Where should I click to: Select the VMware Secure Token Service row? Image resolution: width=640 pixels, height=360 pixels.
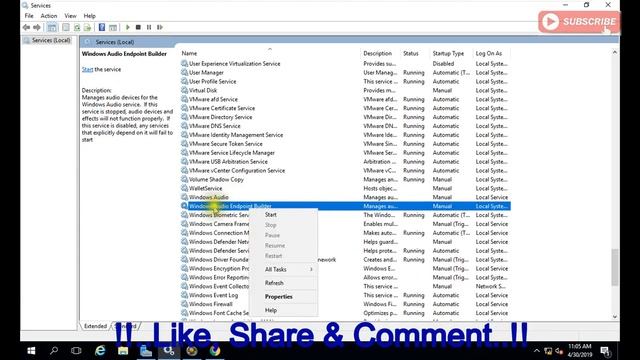click(345, 144)
